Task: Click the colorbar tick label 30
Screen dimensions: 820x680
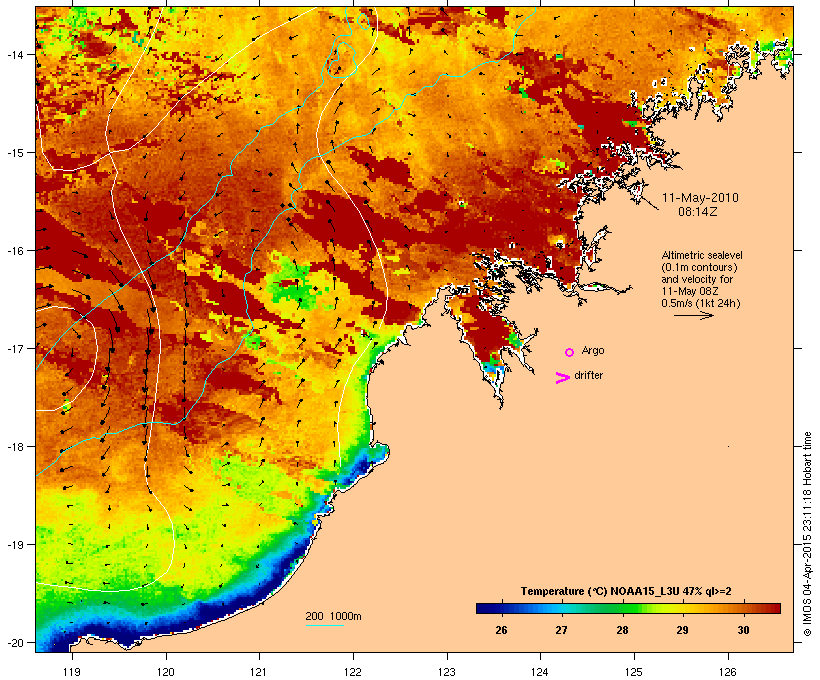Action: tap(743, 630)
